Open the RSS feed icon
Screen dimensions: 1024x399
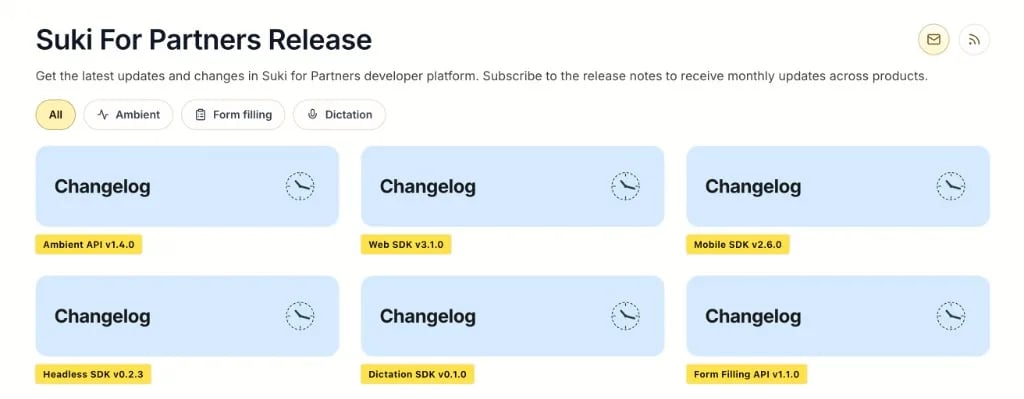pos(974,40)
